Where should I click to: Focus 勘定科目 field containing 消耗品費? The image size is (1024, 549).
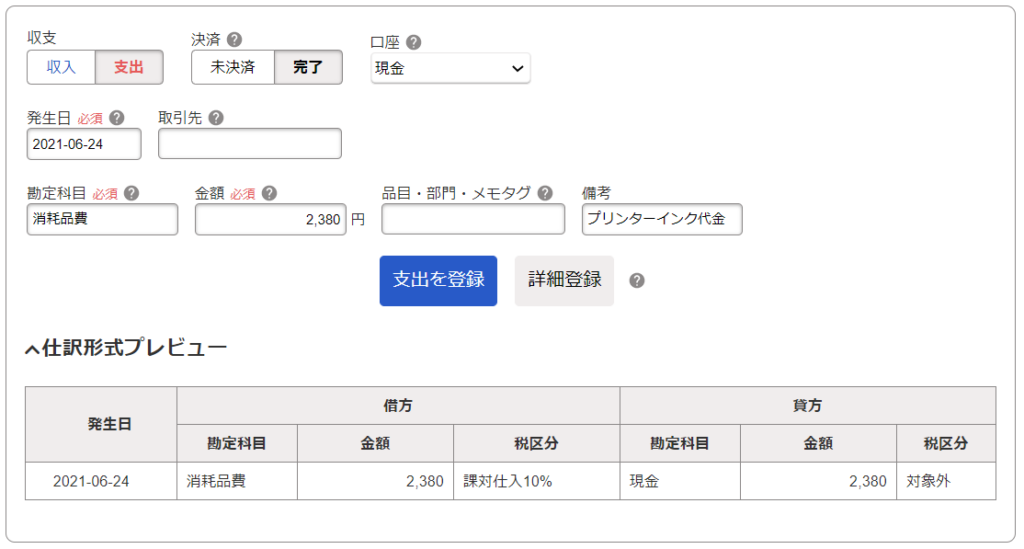[x=103, y=219]
